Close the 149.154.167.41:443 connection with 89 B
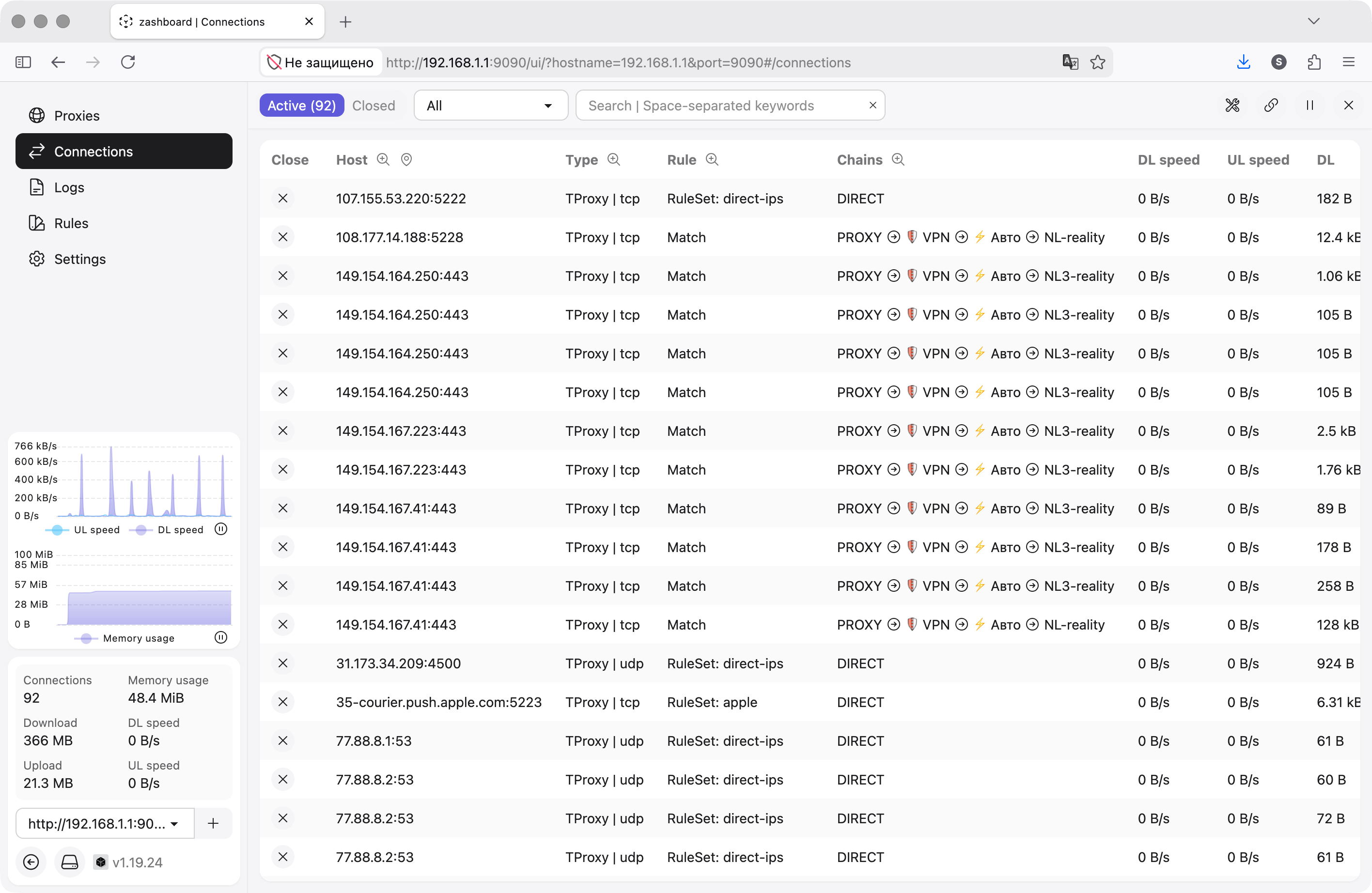1372x893 pixels. (x=283, y=508)
